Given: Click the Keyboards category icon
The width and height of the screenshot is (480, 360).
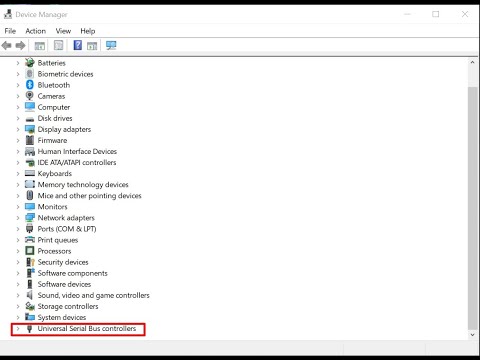Looking at the screenshot, I should tap(30, 173).
